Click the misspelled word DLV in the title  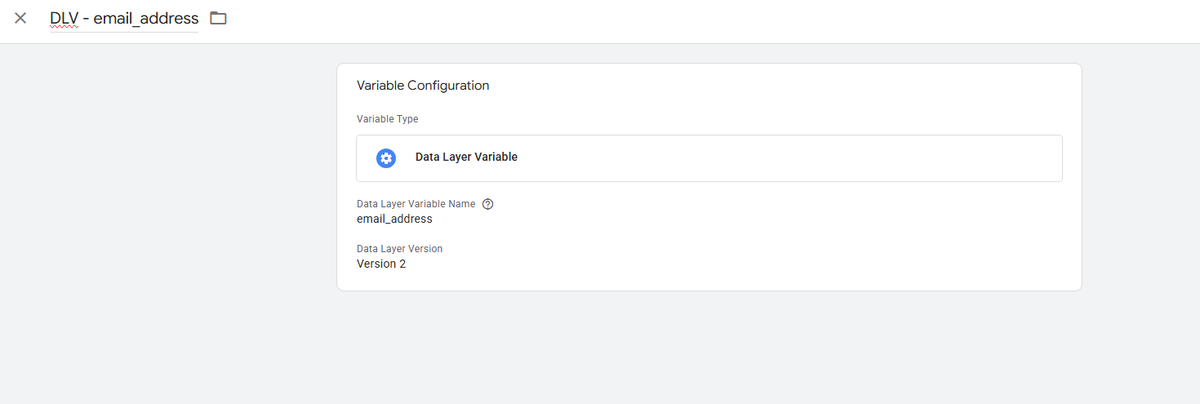tap(64, 19)
